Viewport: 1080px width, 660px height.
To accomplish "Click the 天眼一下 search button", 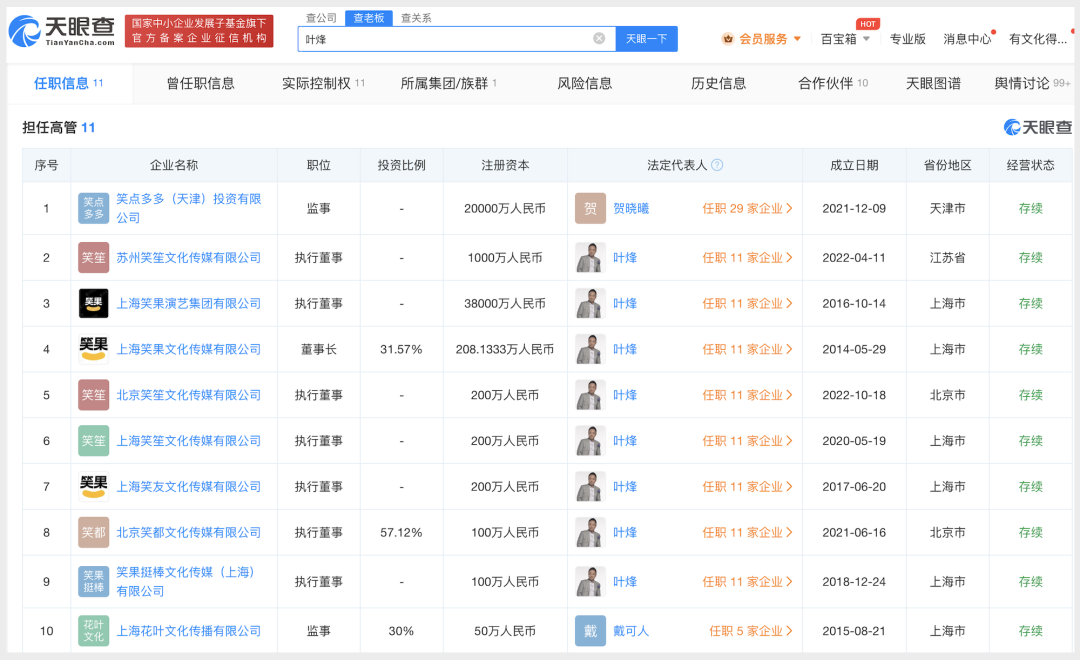I will 646,39.
